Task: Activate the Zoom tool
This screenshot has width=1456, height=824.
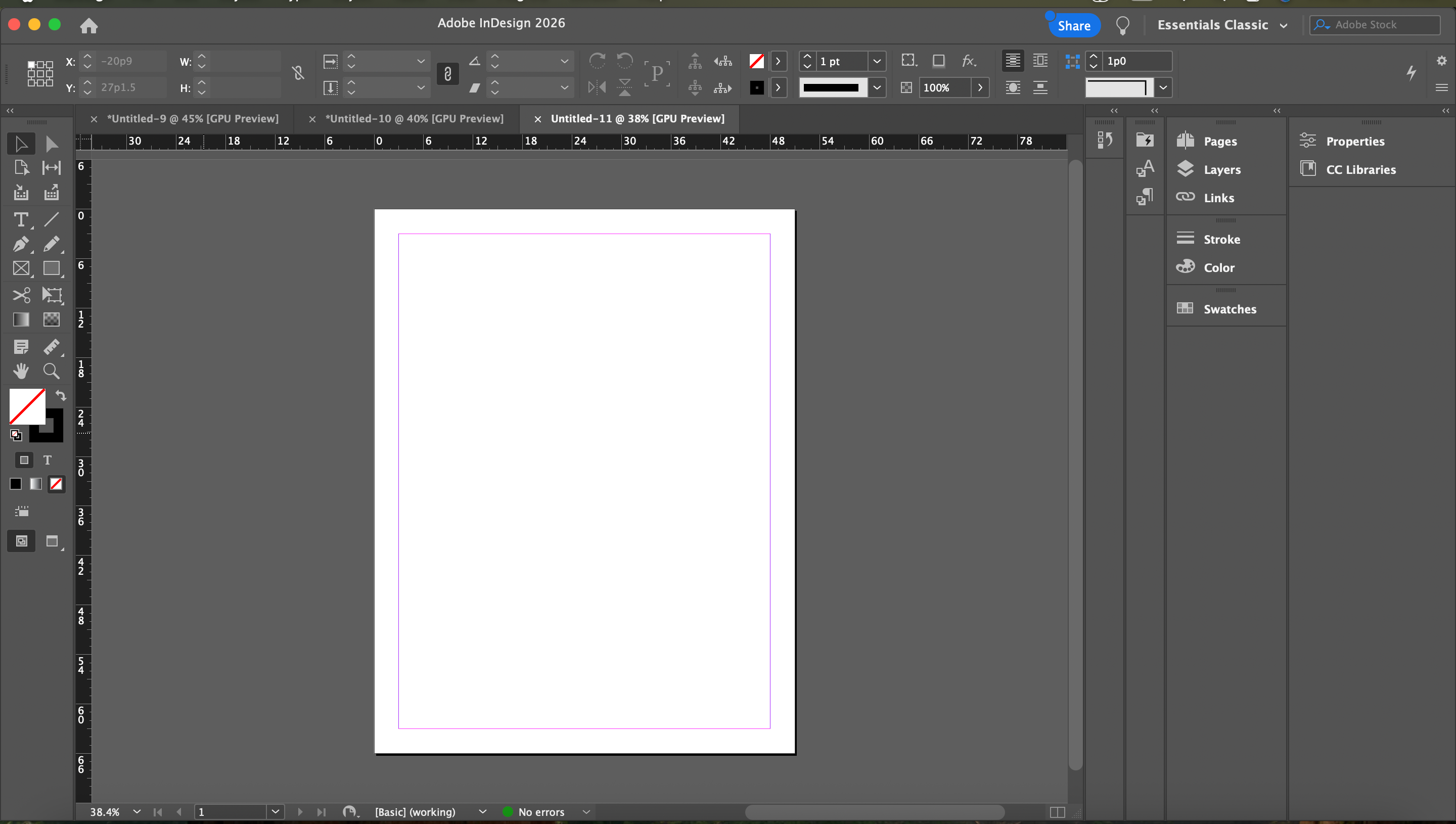Action: coord(52,371)
